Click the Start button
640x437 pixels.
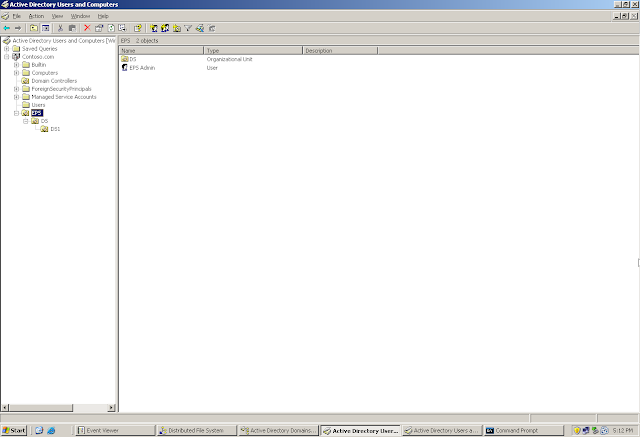[14, 430]
